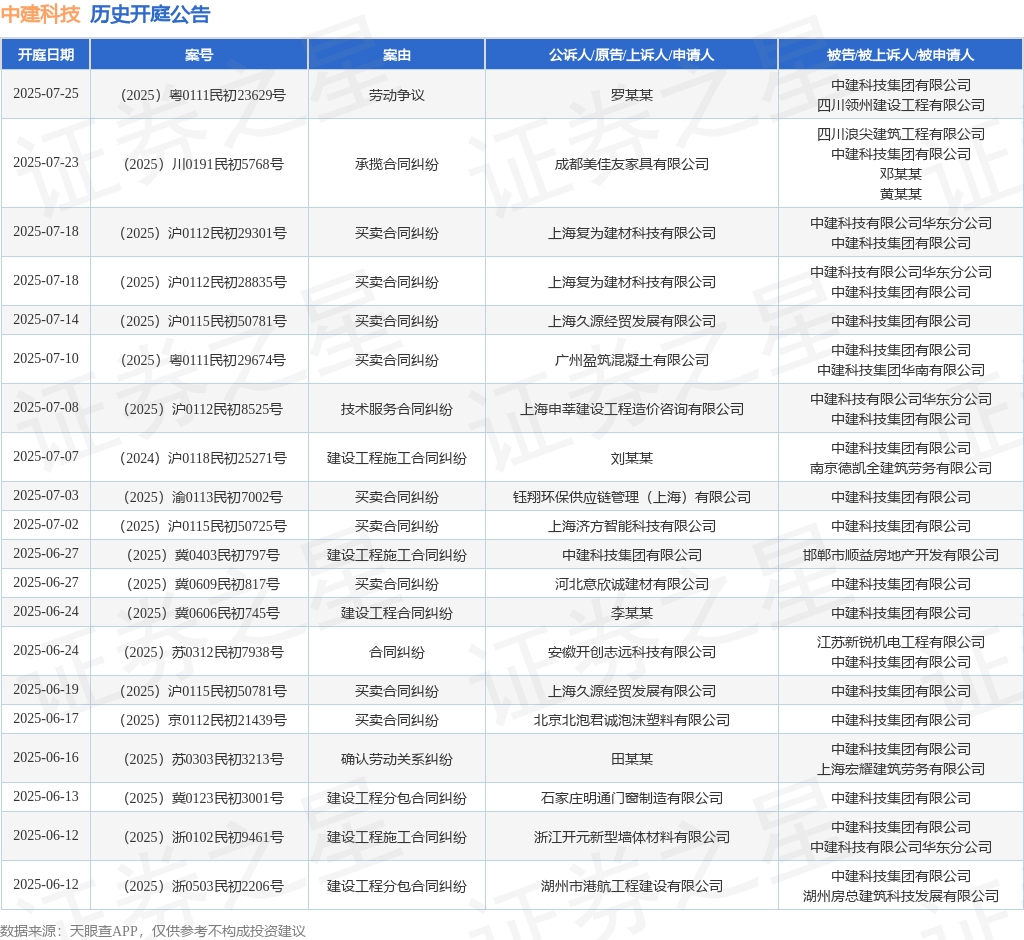Click case number 粤0111民初29674号
The image size is (1024, 940).
pos(203,360)
